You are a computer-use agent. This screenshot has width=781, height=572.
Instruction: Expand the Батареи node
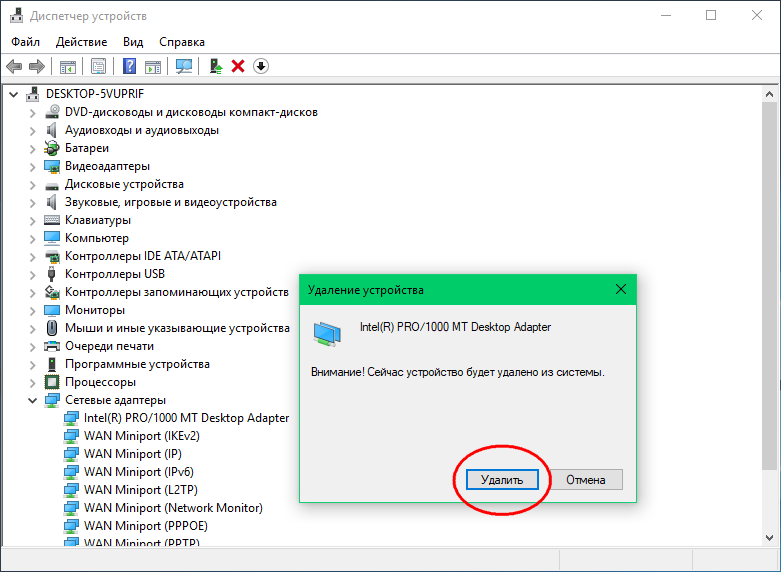pos(32,149)
